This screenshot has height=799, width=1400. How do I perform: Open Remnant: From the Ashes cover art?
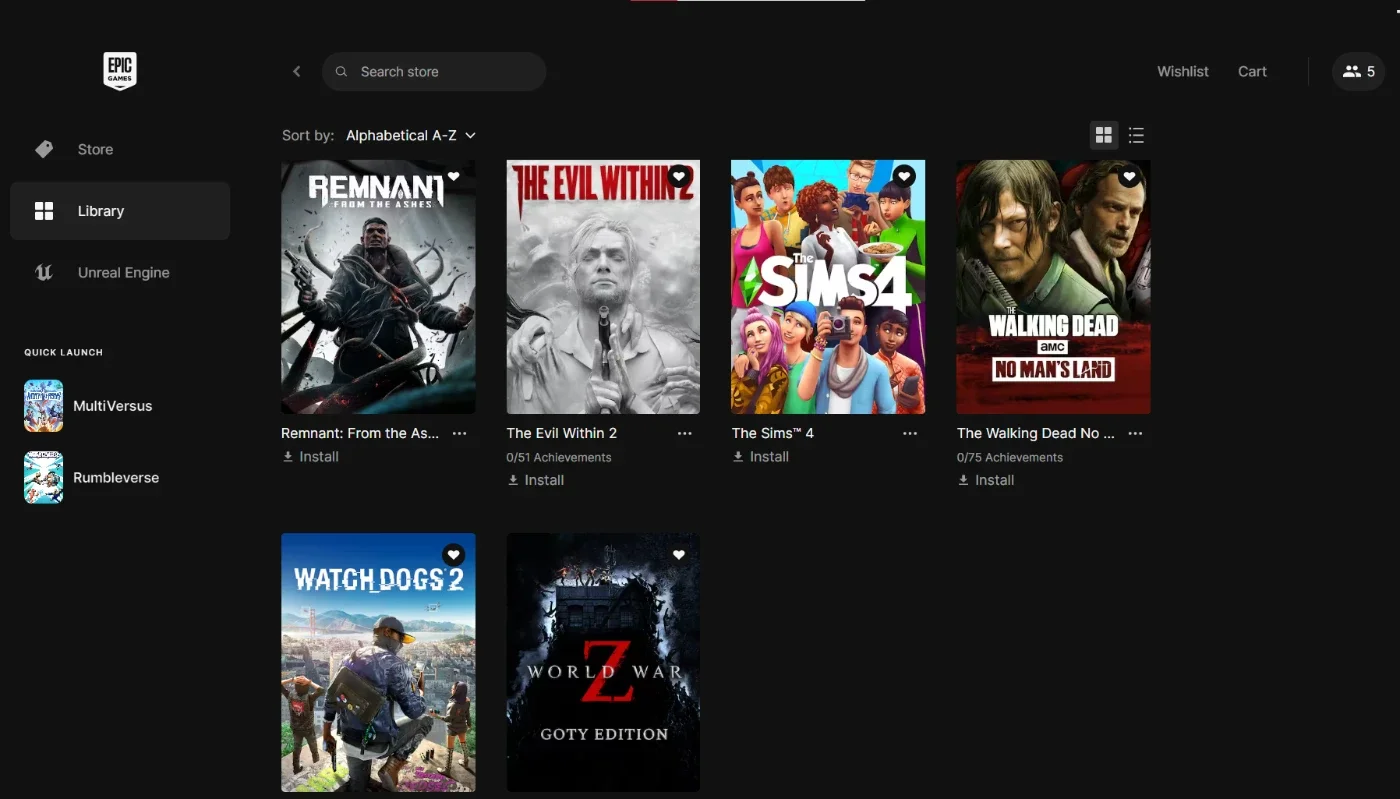(x=378, y=287)
